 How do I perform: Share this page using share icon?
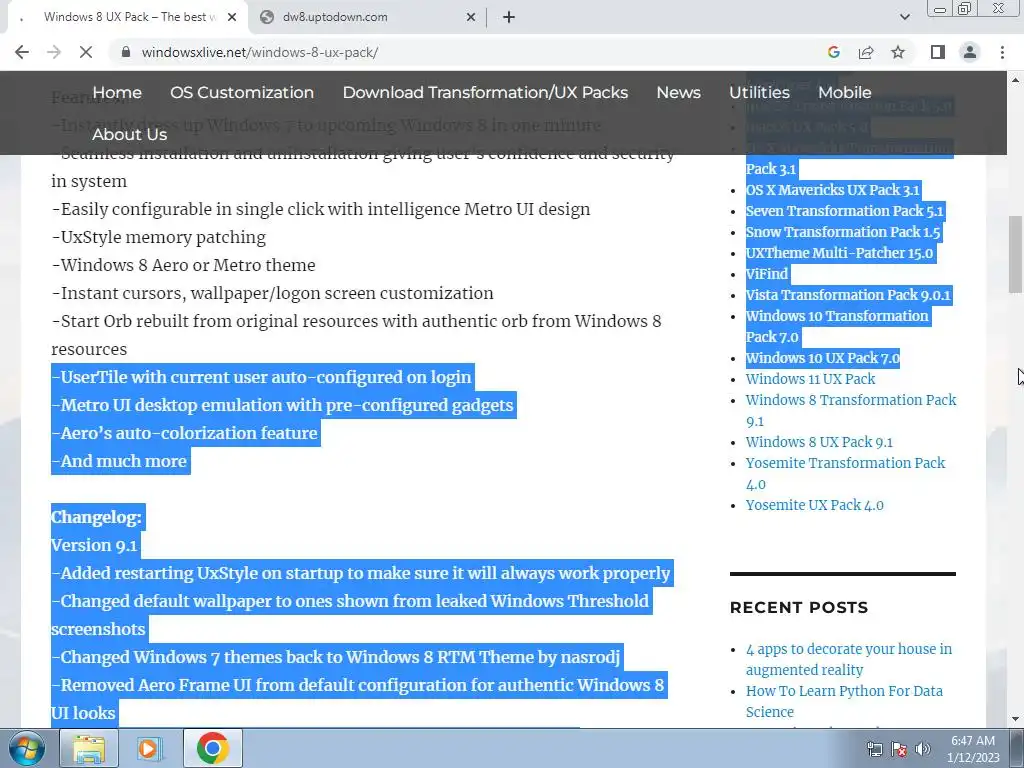pos(866,52)
